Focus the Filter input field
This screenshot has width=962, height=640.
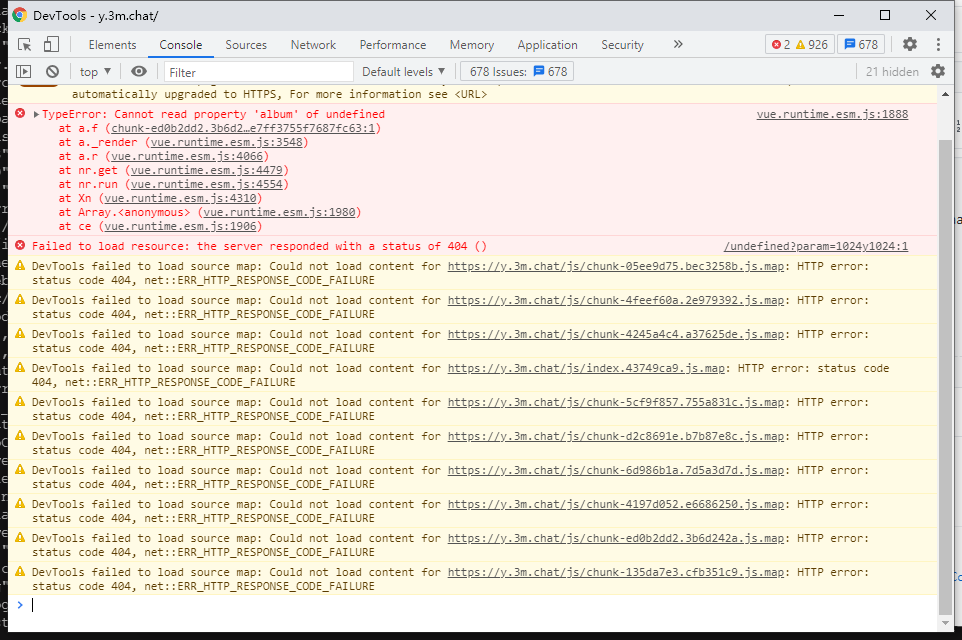click(x=259, y=72)
